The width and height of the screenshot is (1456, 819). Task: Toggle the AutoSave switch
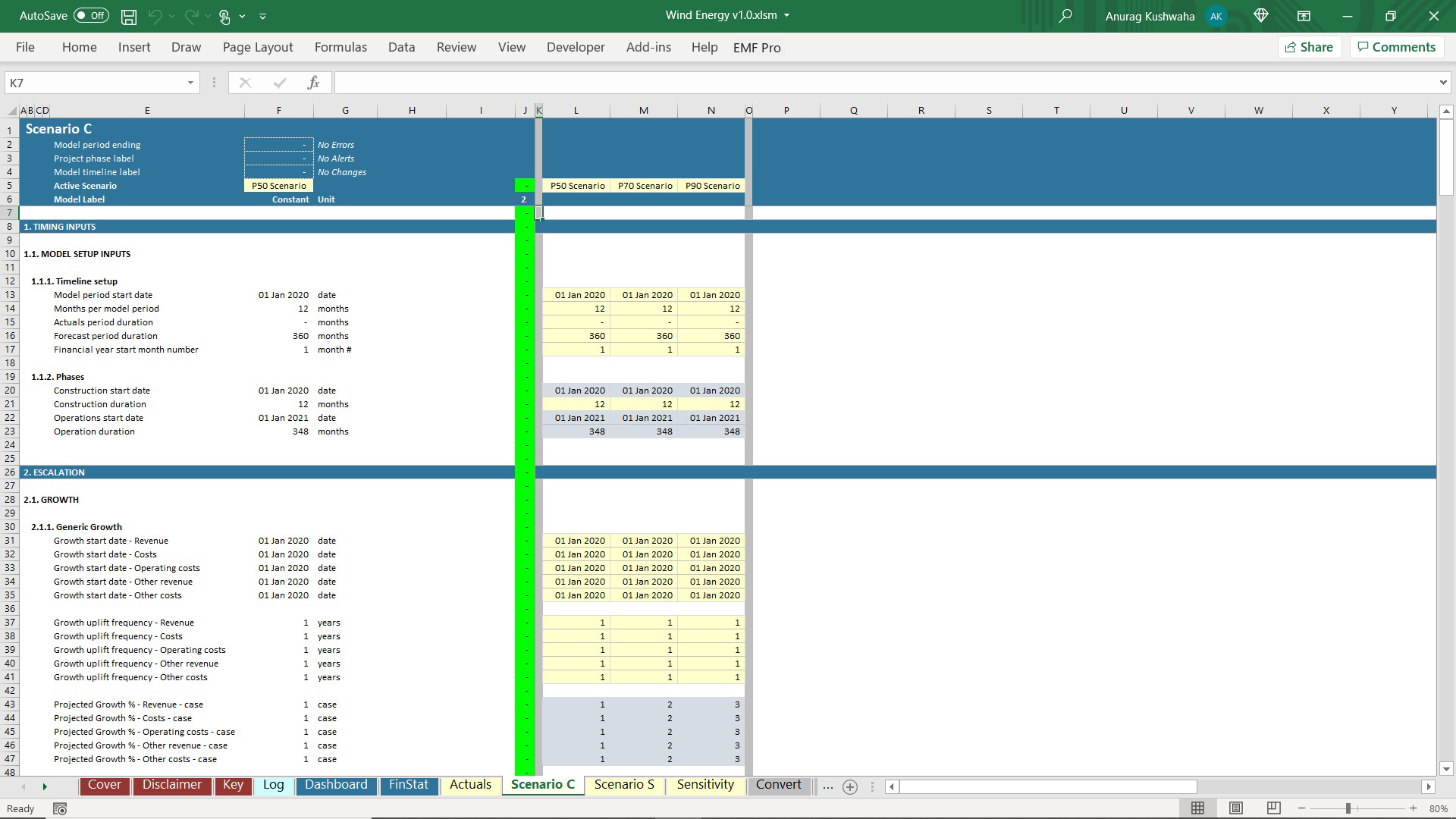[x=91, y=16]
